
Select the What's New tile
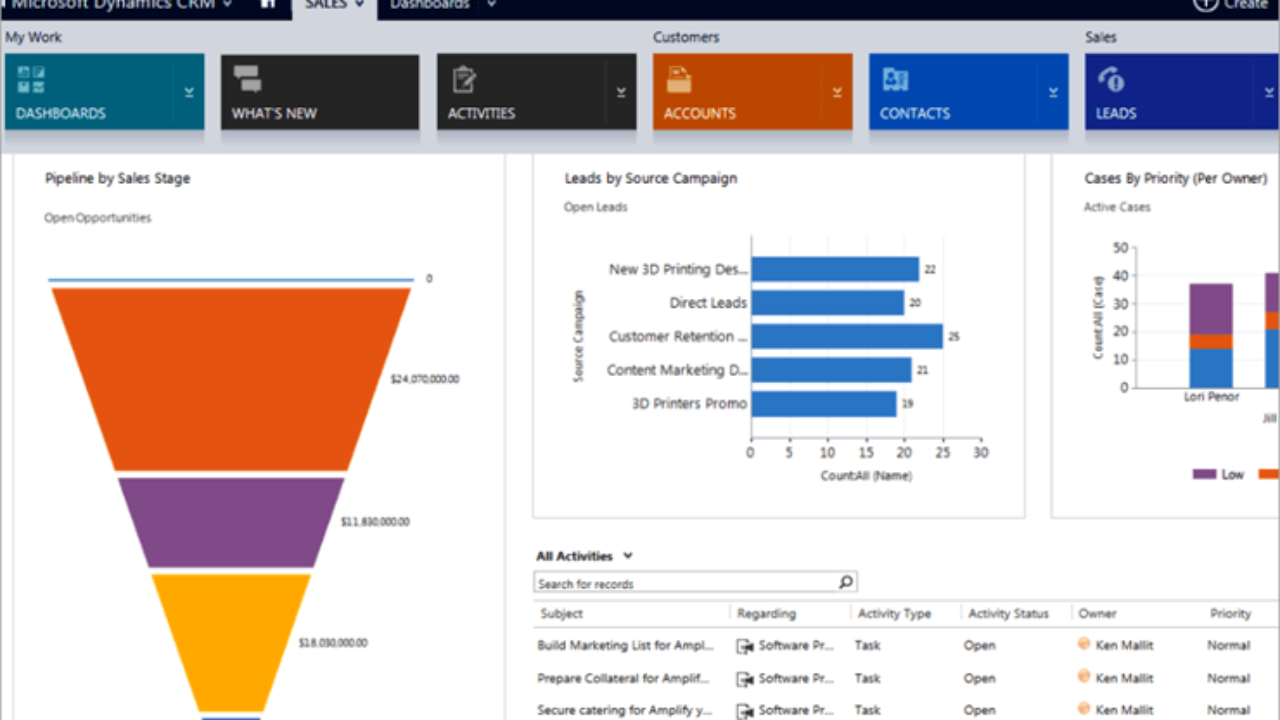[320, 92]
